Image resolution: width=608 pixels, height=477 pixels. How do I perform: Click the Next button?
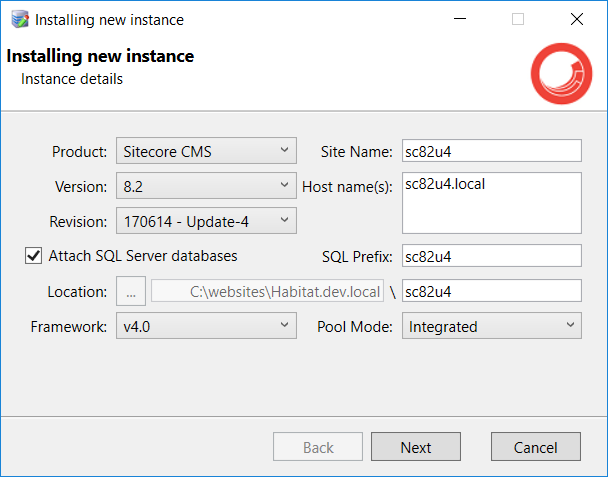click(x=416, y=447)
